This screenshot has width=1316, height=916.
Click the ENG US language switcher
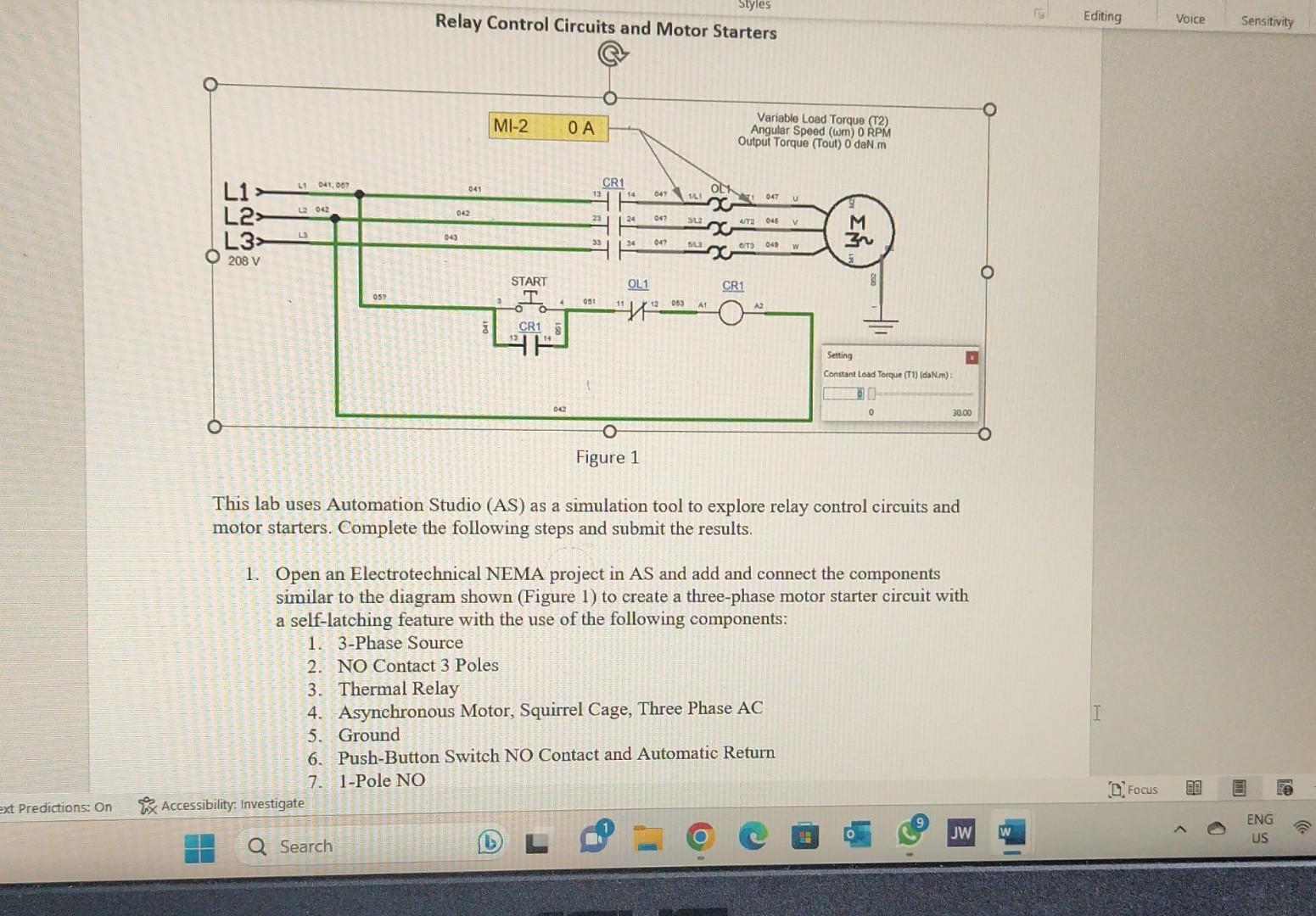tap(1259, 828)
